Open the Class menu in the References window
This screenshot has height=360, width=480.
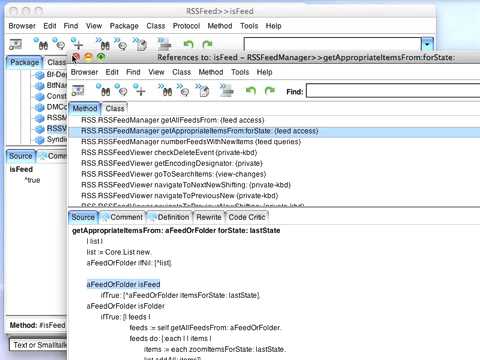181,72
